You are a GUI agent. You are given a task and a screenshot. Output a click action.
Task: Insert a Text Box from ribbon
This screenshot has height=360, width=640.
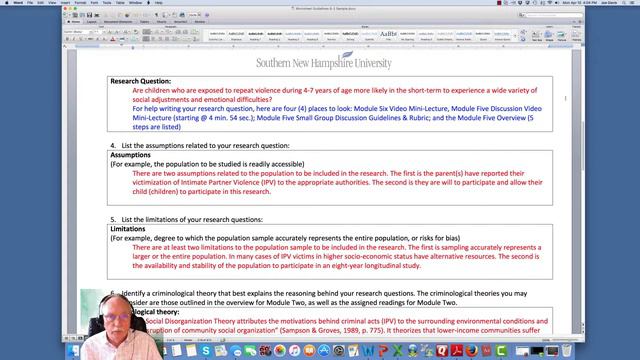point(537,36)
